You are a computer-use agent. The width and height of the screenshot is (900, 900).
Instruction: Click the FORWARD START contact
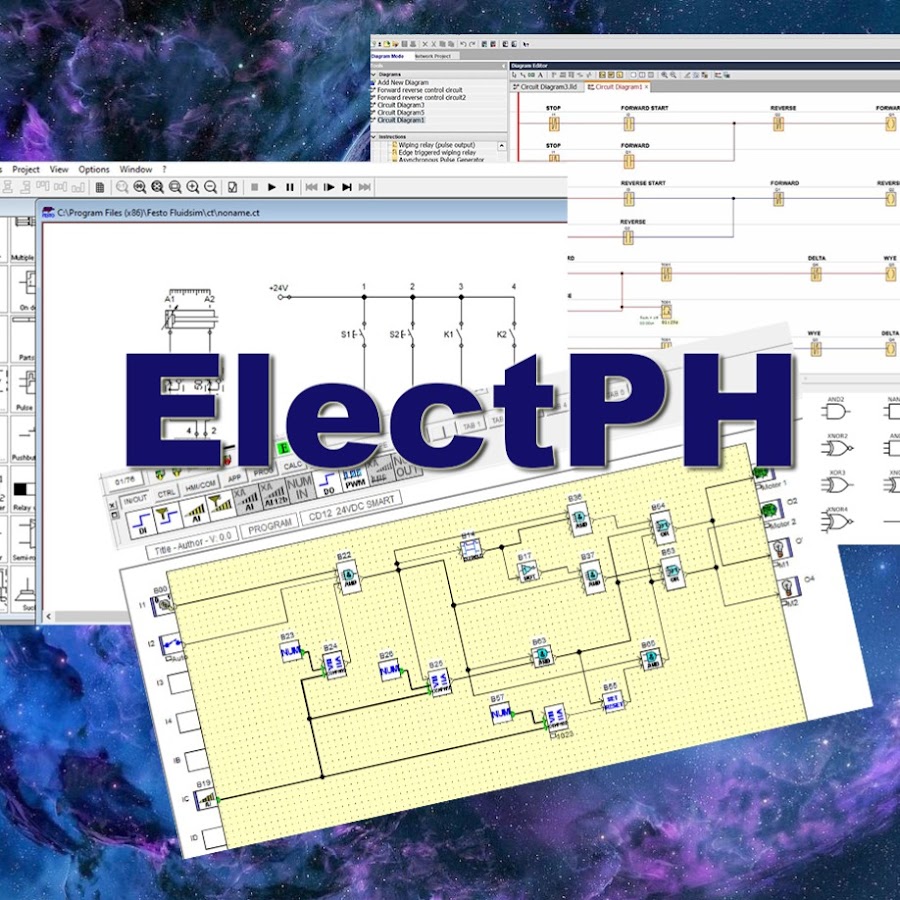629,123
